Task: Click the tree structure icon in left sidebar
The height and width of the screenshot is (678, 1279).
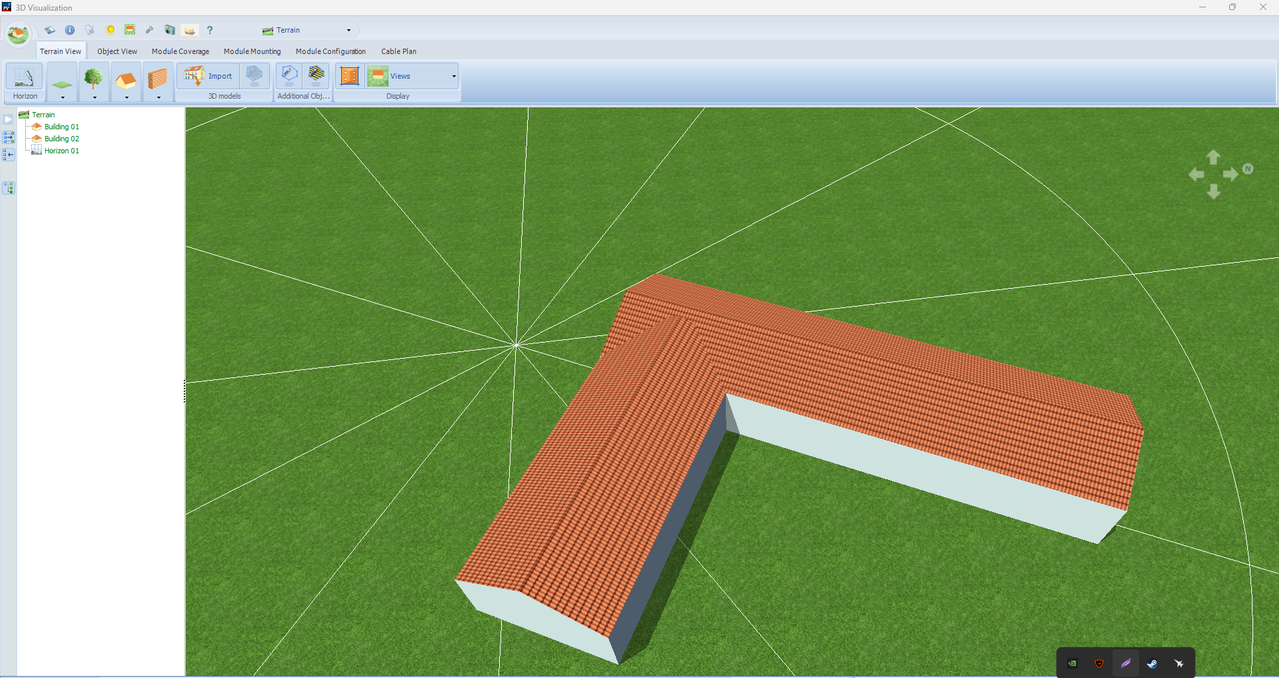Action: [x=8, y=188]
